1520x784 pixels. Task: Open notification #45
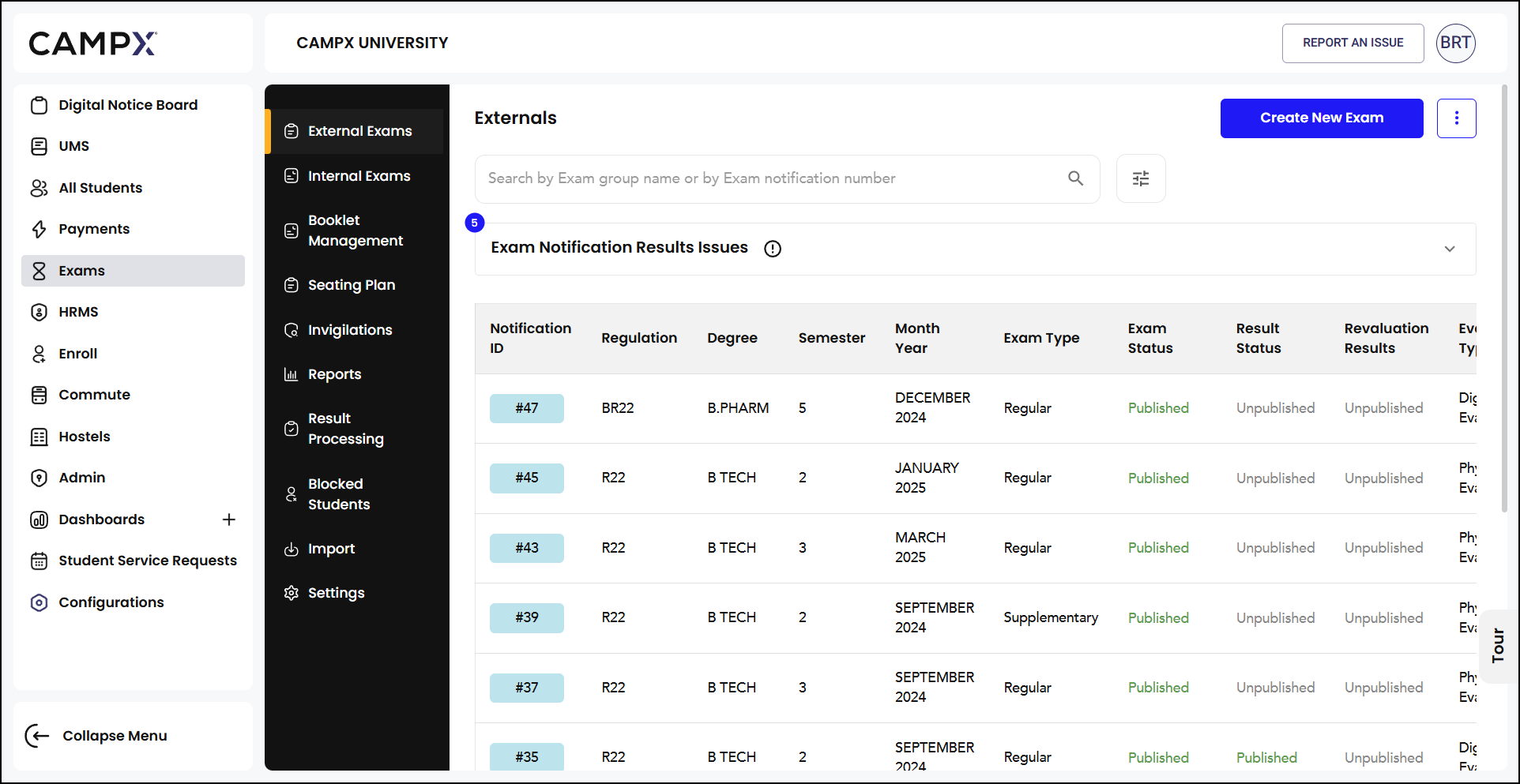click(x=527, y=478)
